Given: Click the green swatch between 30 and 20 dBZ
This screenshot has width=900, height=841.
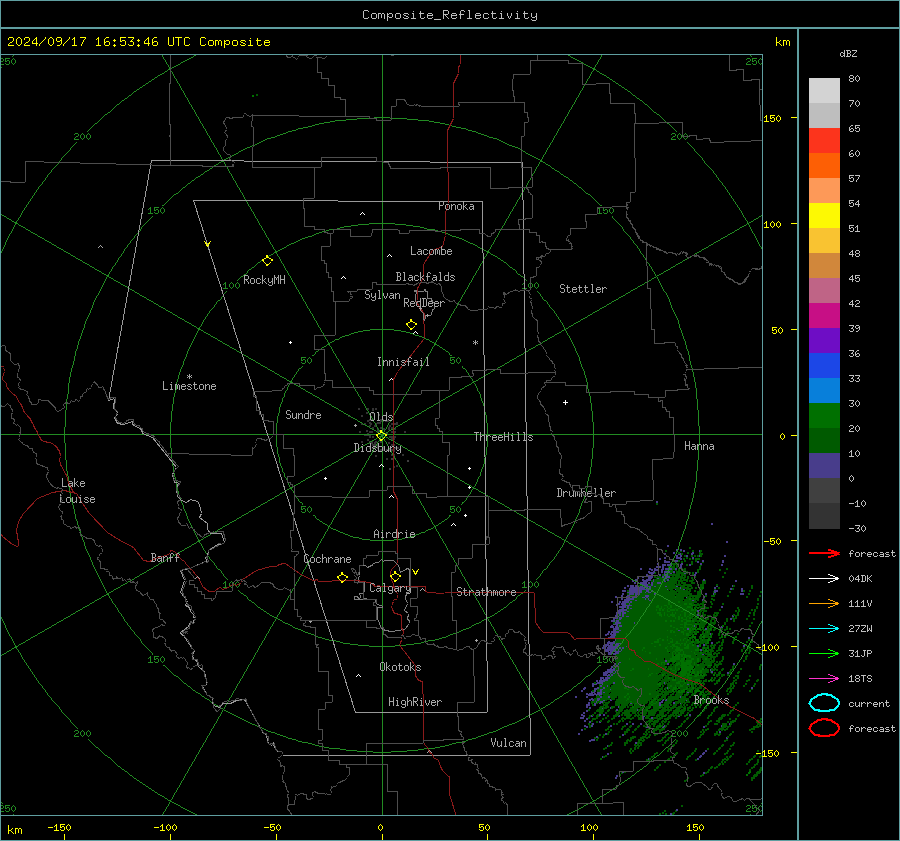Looking at the screenshot, I should coord(824,416).
